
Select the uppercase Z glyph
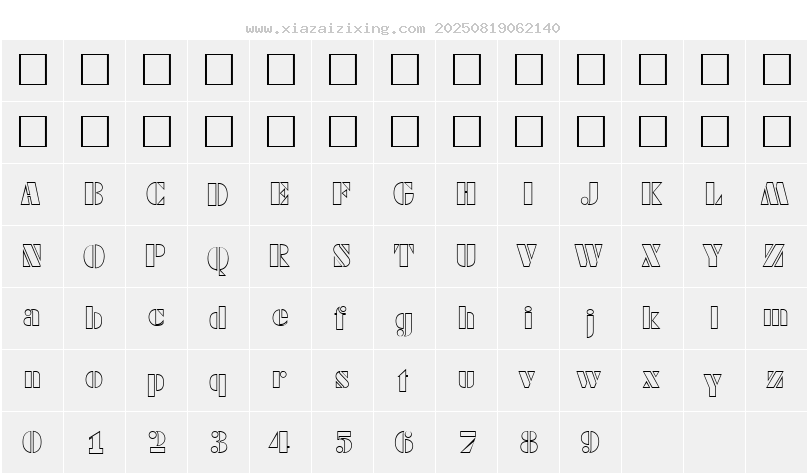click(774, 256)
